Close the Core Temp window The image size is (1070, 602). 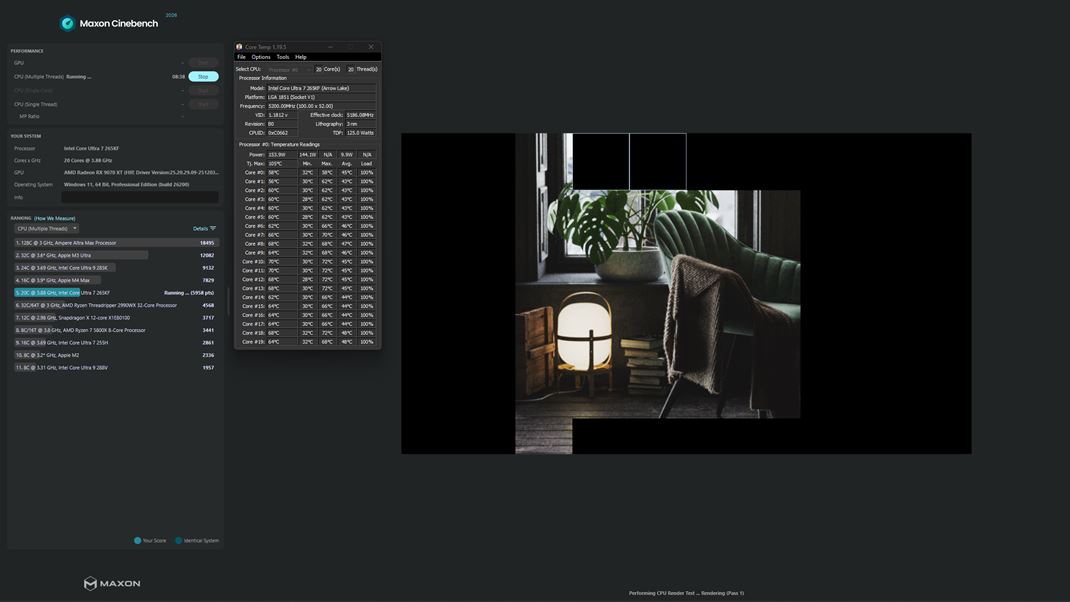tap(371, 47)
